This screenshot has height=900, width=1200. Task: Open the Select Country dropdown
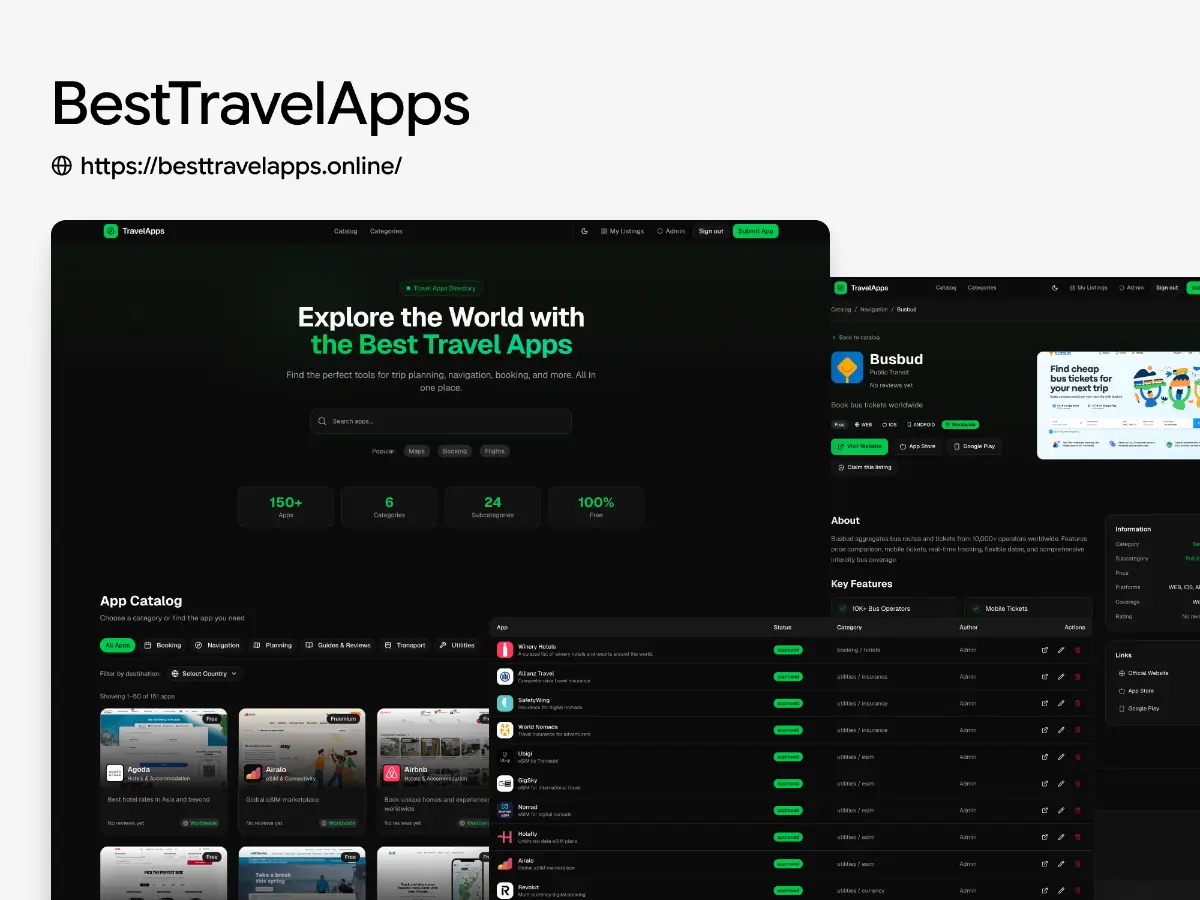(204, 673)
